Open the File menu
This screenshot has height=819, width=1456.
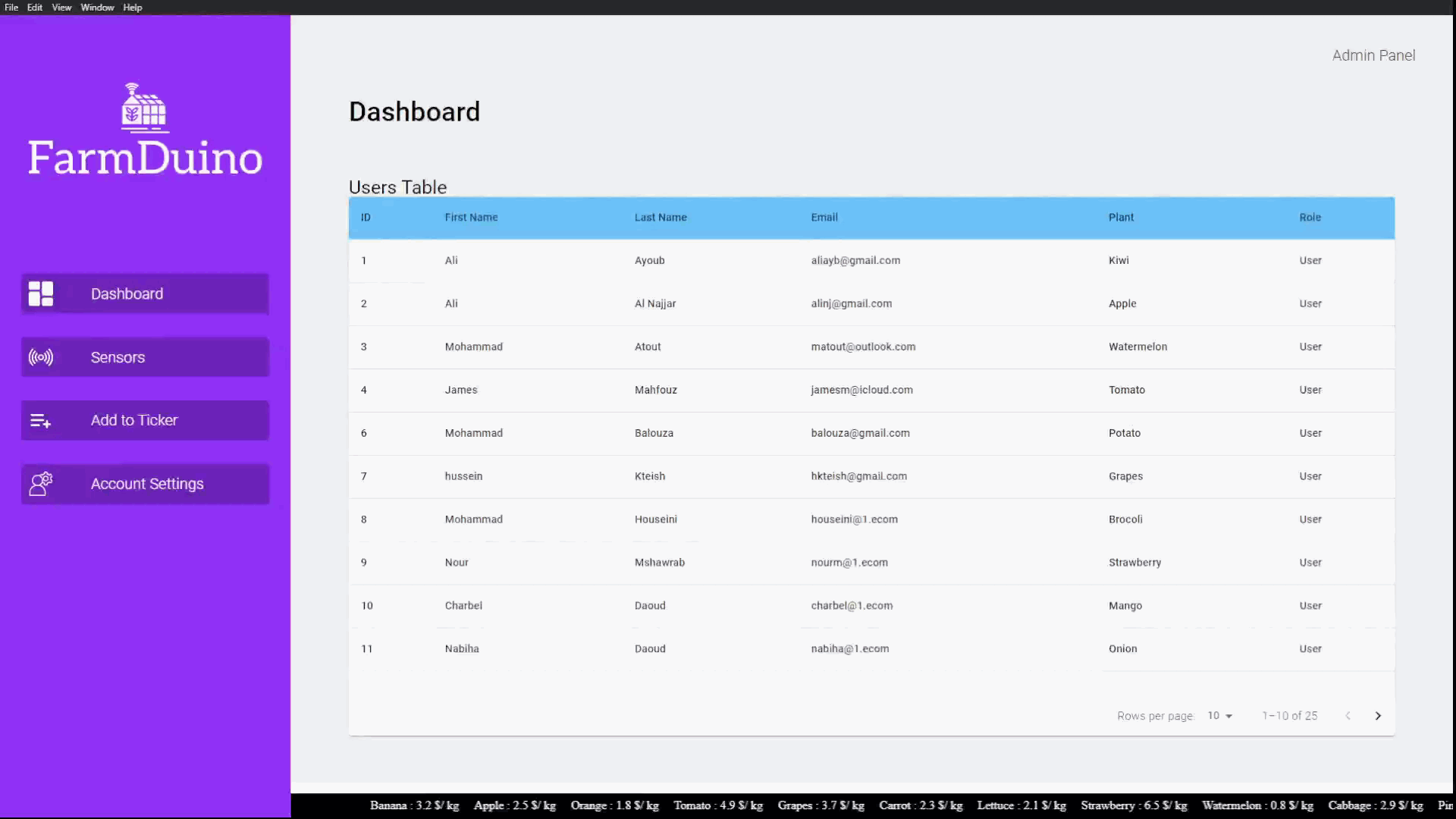tap(11, 7)
